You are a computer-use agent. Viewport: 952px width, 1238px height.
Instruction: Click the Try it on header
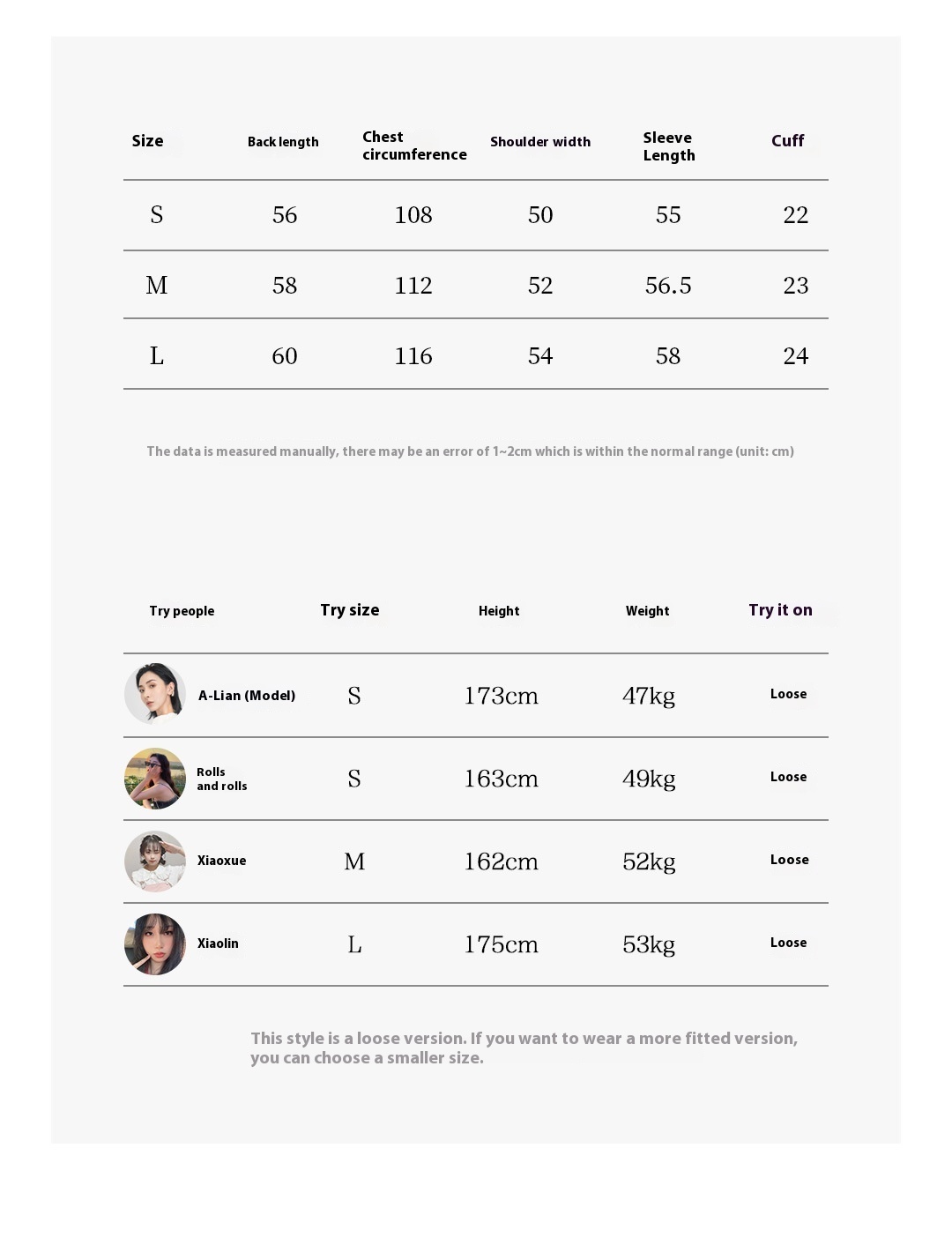tap(780, 610)
